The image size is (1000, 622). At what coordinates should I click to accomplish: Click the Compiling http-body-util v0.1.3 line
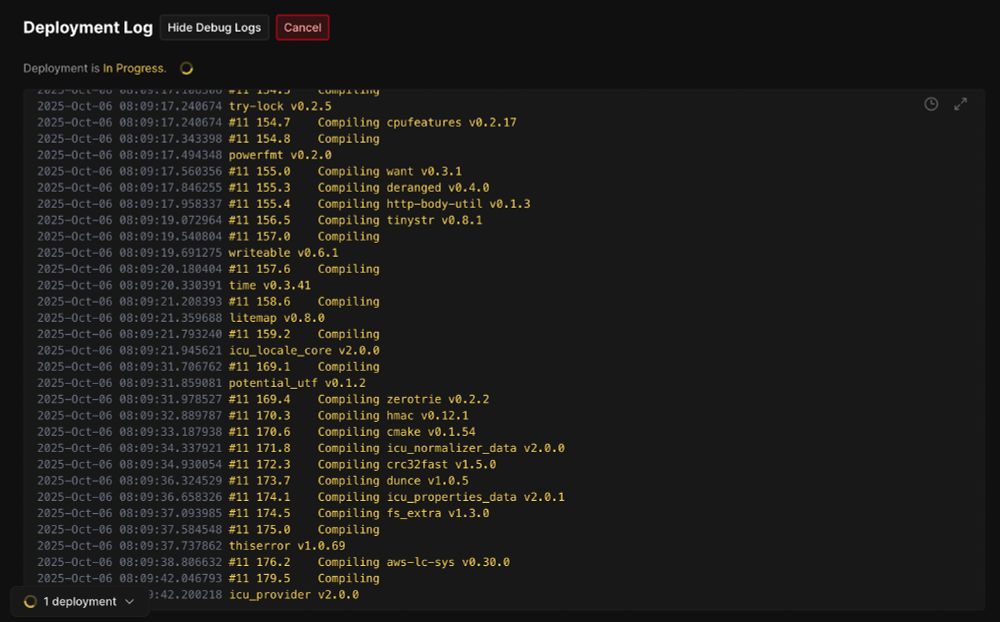point(284,204)
